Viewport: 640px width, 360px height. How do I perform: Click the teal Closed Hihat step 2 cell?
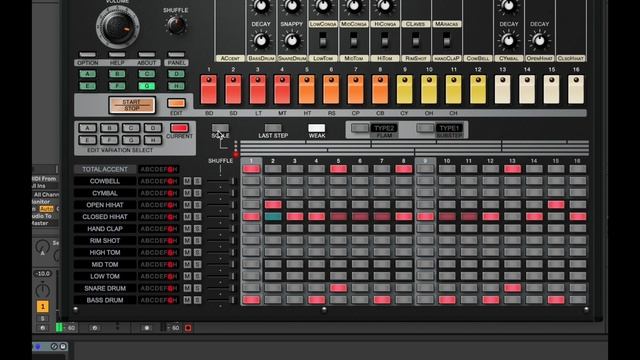pos(273,217)
